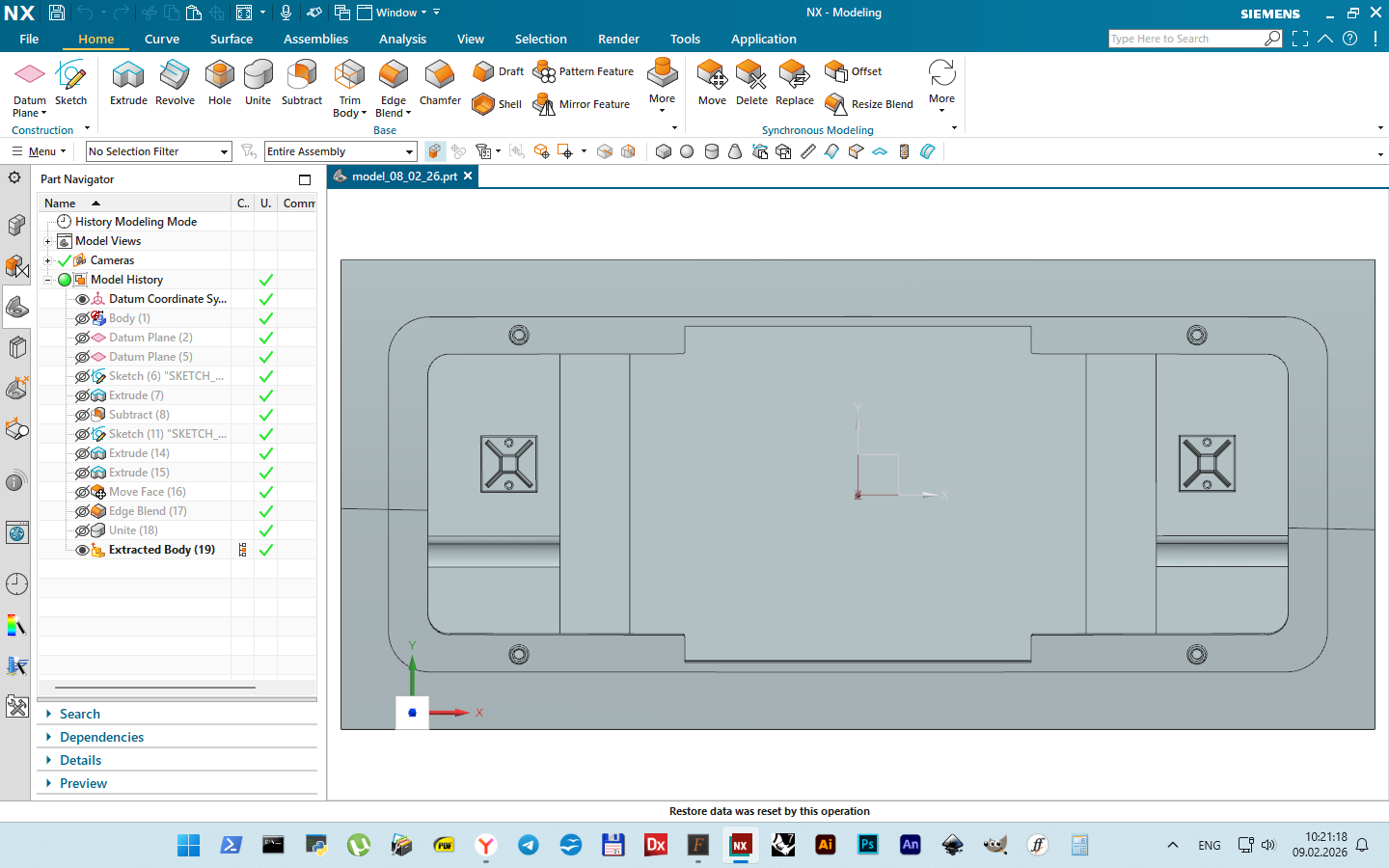Choose the Hole feature tool
This screenshot has width=1389, height=868.
point(220,82)
